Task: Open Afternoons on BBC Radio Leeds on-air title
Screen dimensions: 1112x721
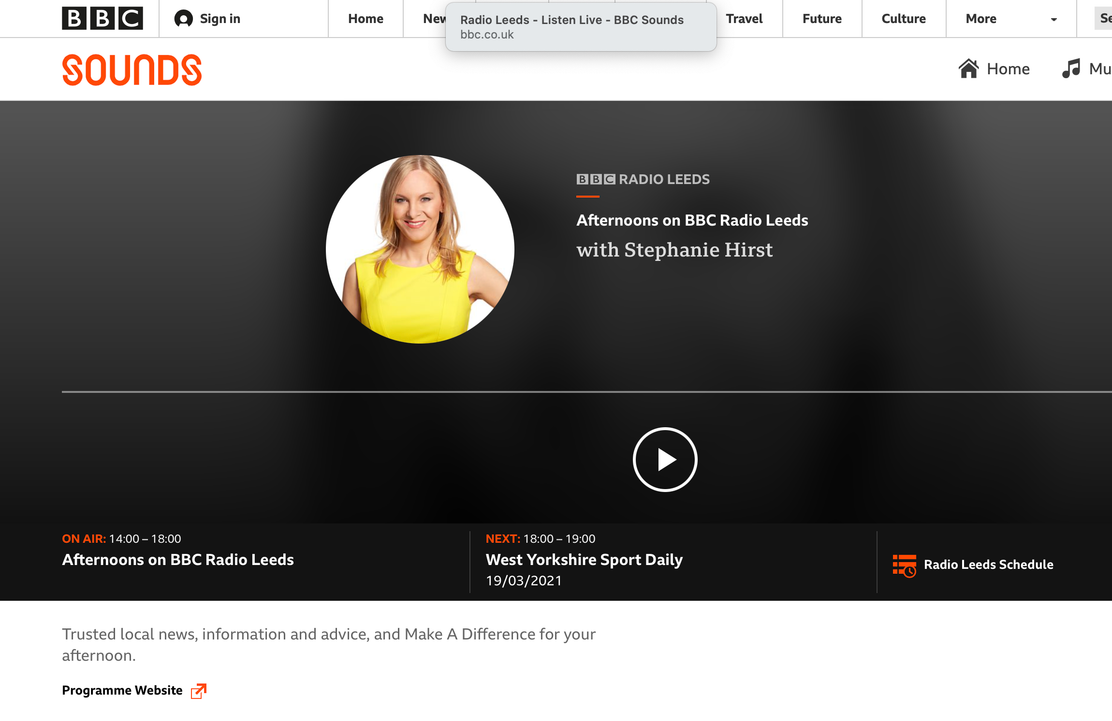Action: point(178,559)
